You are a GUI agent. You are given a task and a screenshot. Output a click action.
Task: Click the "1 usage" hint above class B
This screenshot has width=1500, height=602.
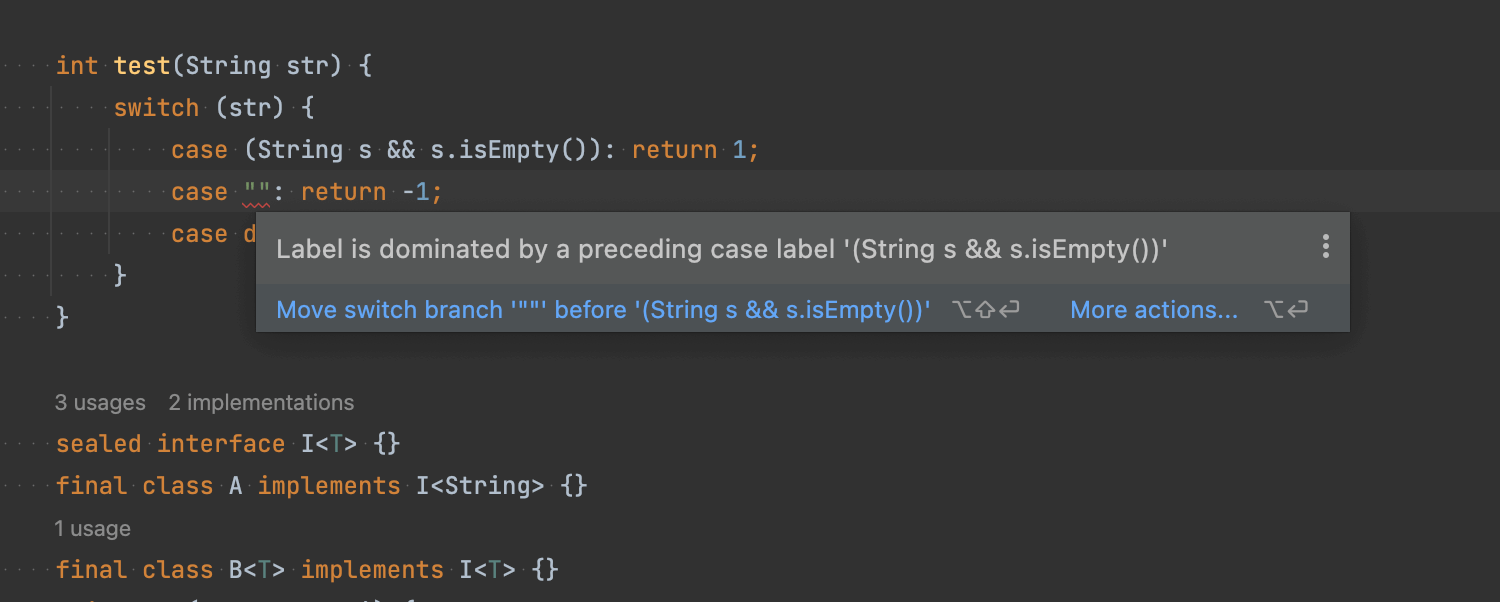tap(93, 528)
